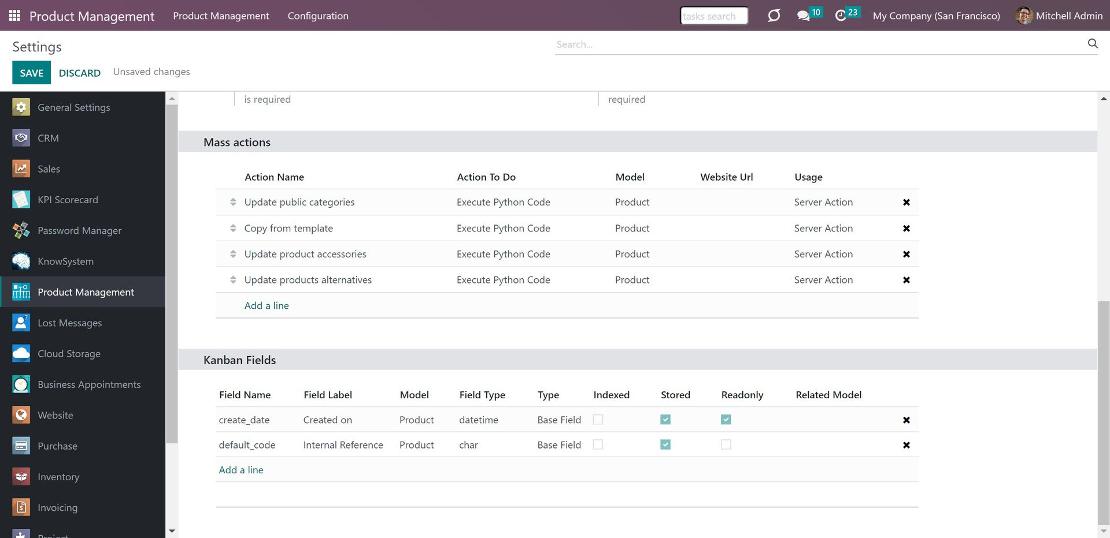Screen dimensions: 1110x538
Task: Open the Copy from template action
Action: (x=288, y=229)
